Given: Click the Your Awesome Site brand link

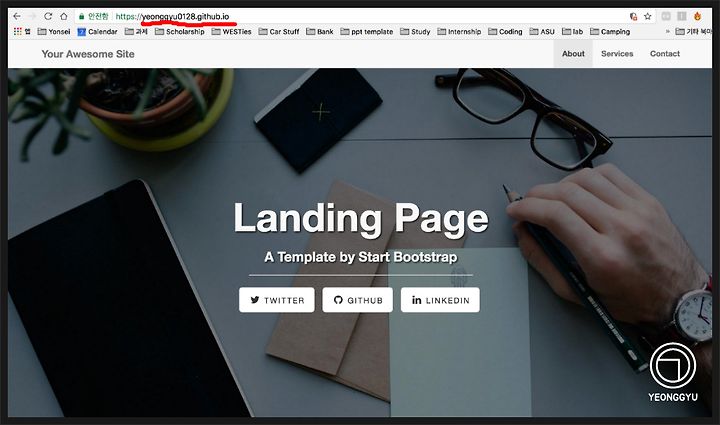Looking at the screenshot, I should tap(88, 54).
